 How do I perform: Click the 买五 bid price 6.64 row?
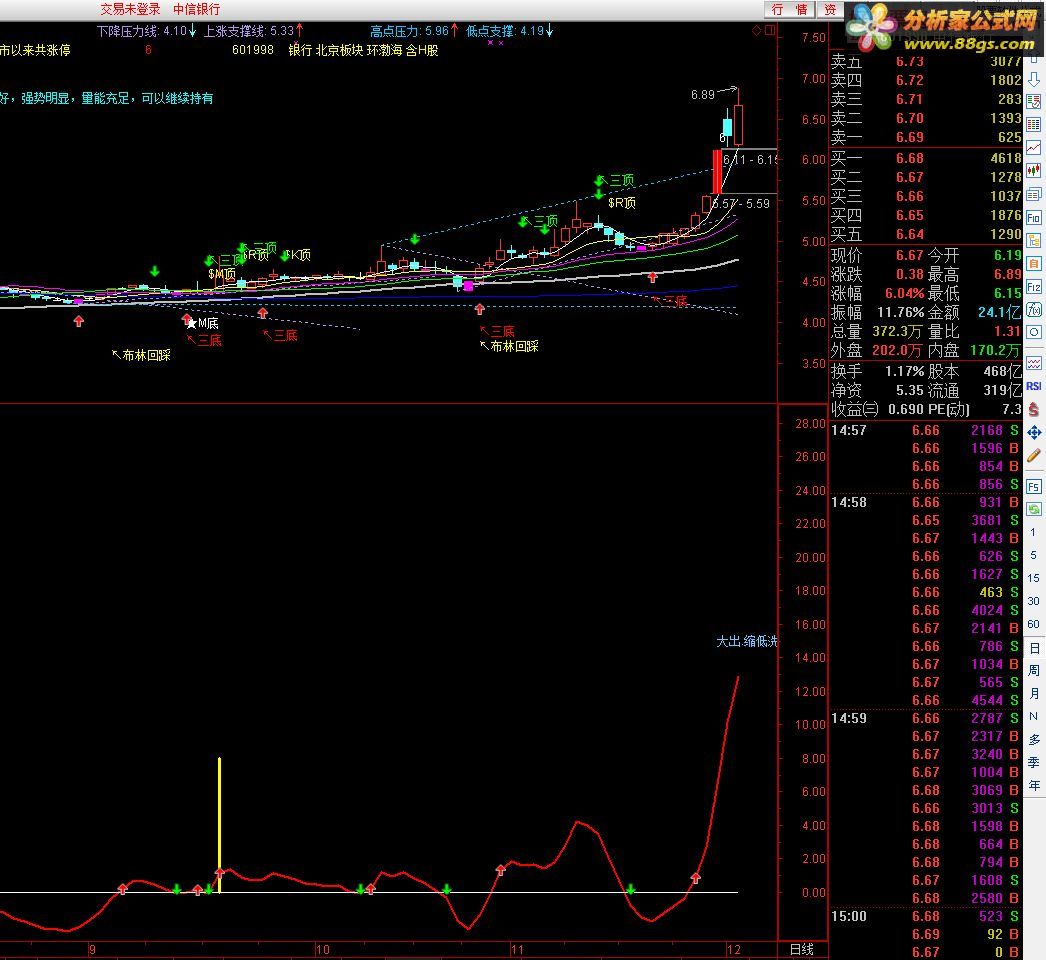(x=926, y=235)
